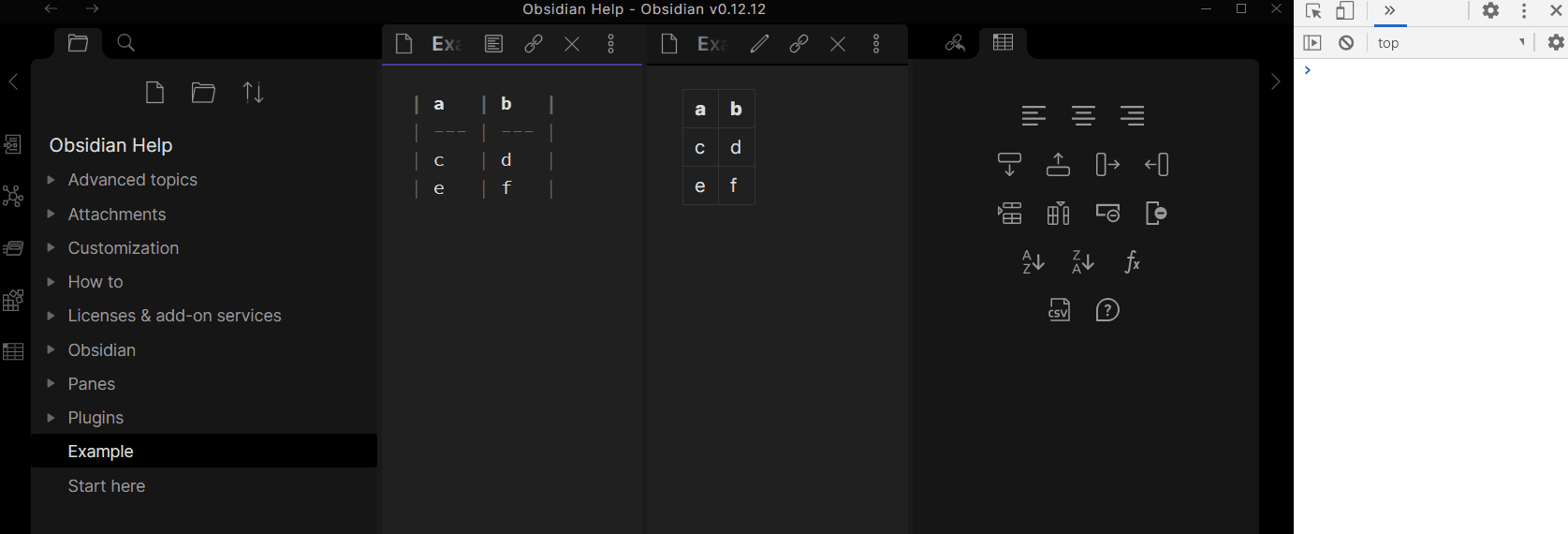The image size is (1568, 534).
Task: Export the table as CSV
Action: tap(1059, 310)
